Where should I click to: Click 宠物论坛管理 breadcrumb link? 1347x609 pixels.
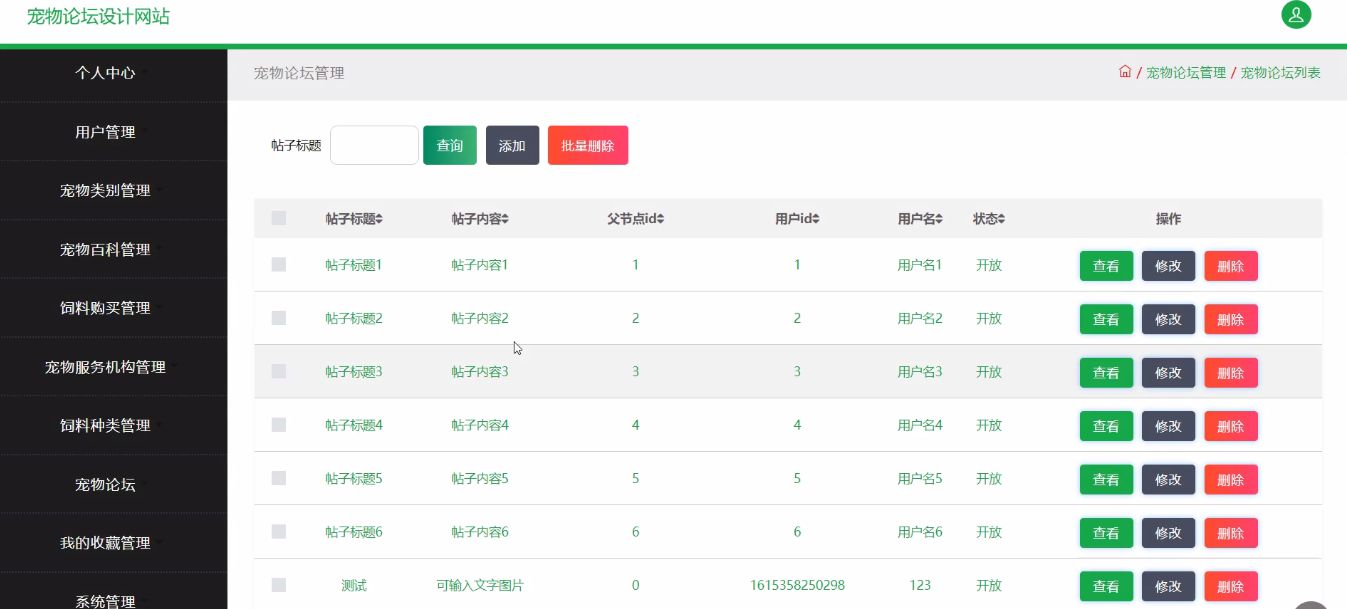tap(1185, 73)
